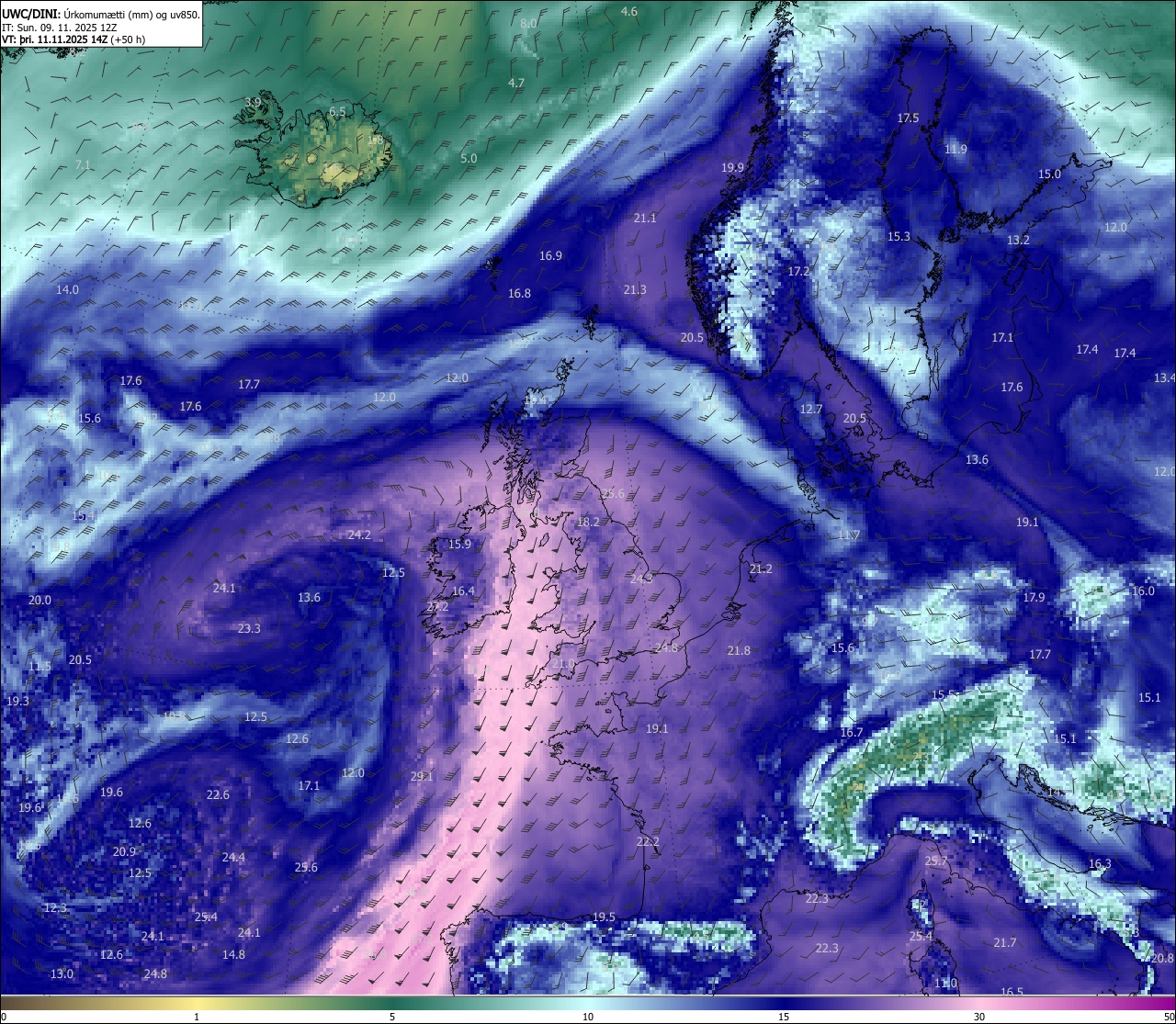Click the value 8.0 north of Iceland

click(x=528, y=23)
